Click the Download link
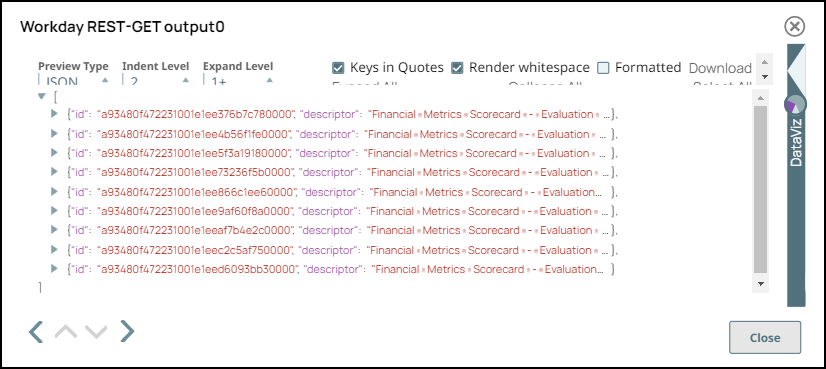The height and width of the screenshot is (369, 826). point(720,68)
